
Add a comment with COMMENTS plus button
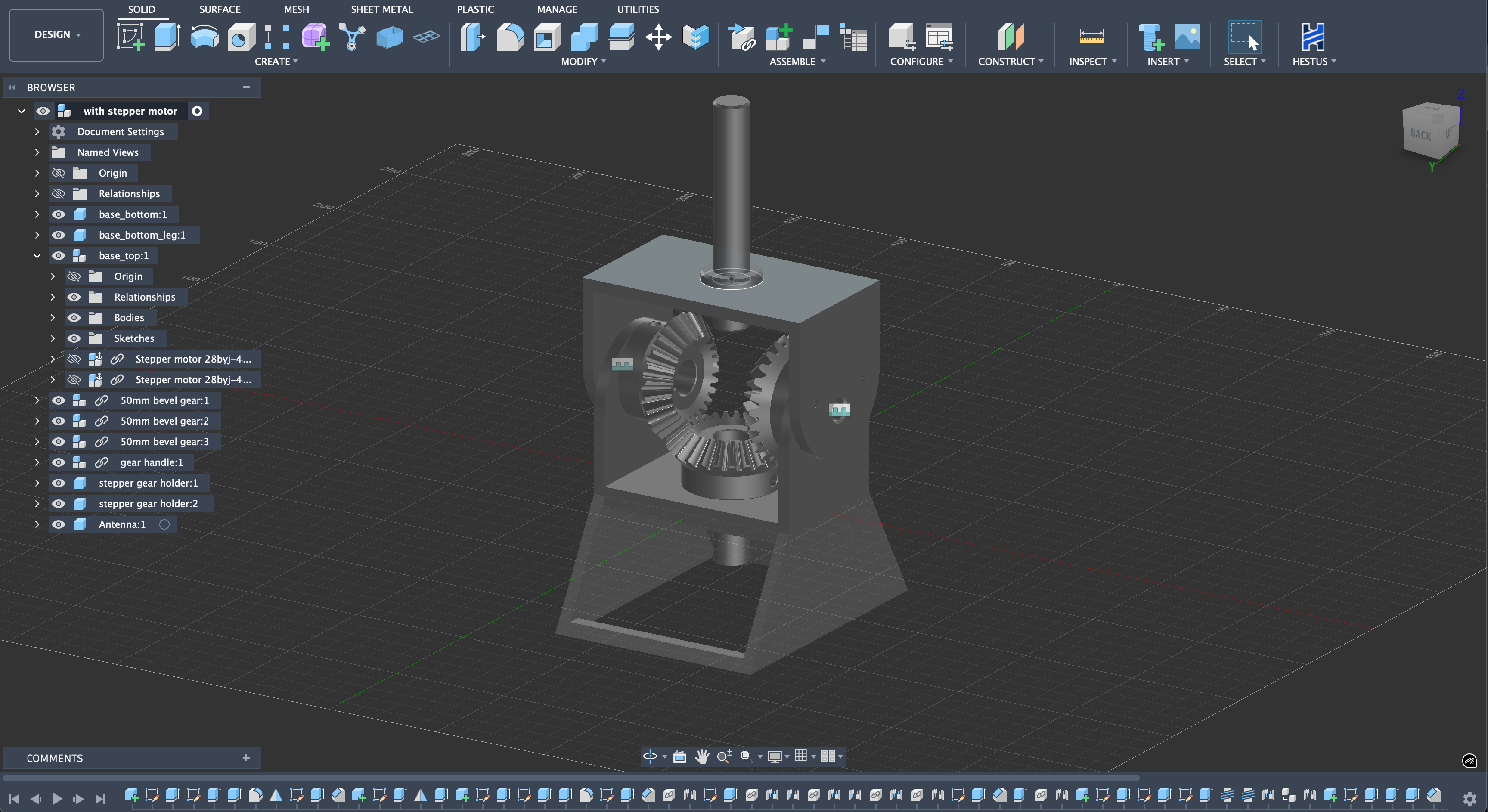[x=246, y=758]
